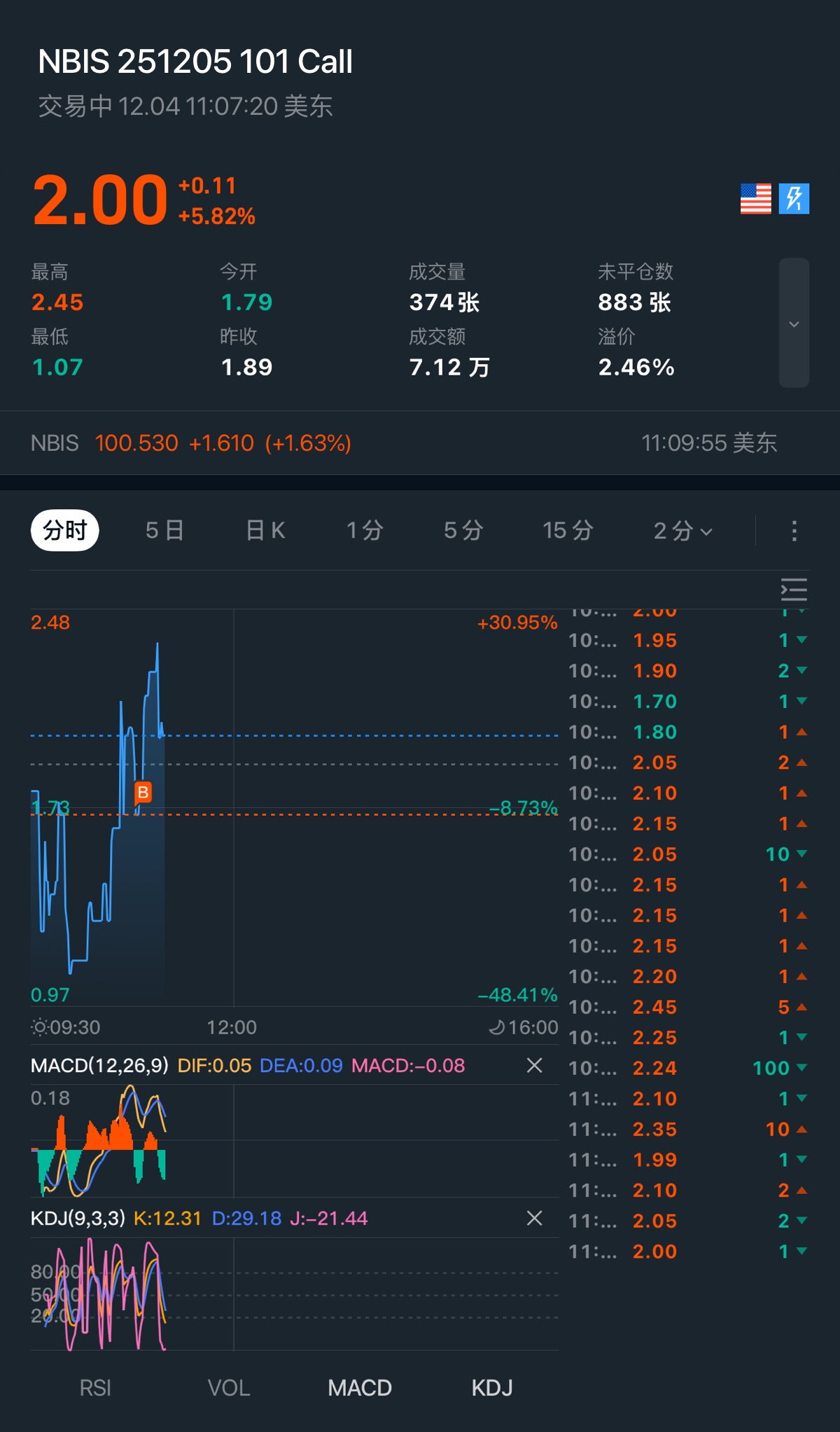Close the MACD indicator panel
Viewport: 840px width, 1432px height.
[534, 1065]
